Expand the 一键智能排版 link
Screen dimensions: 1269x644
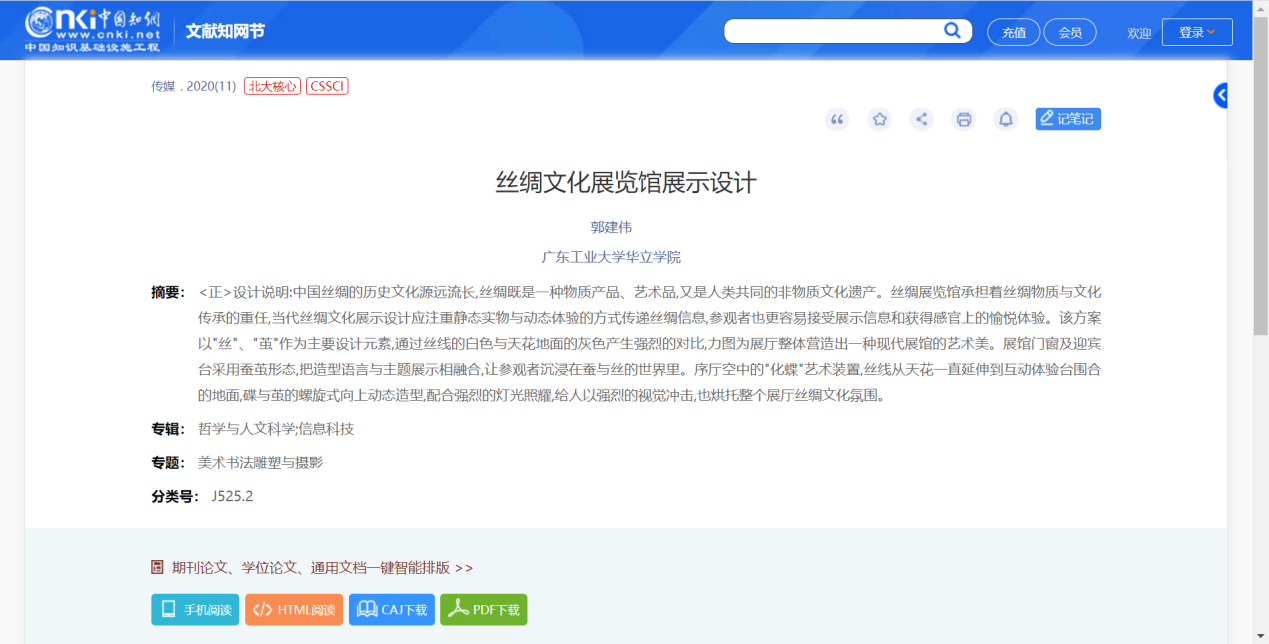coord(321,568)
